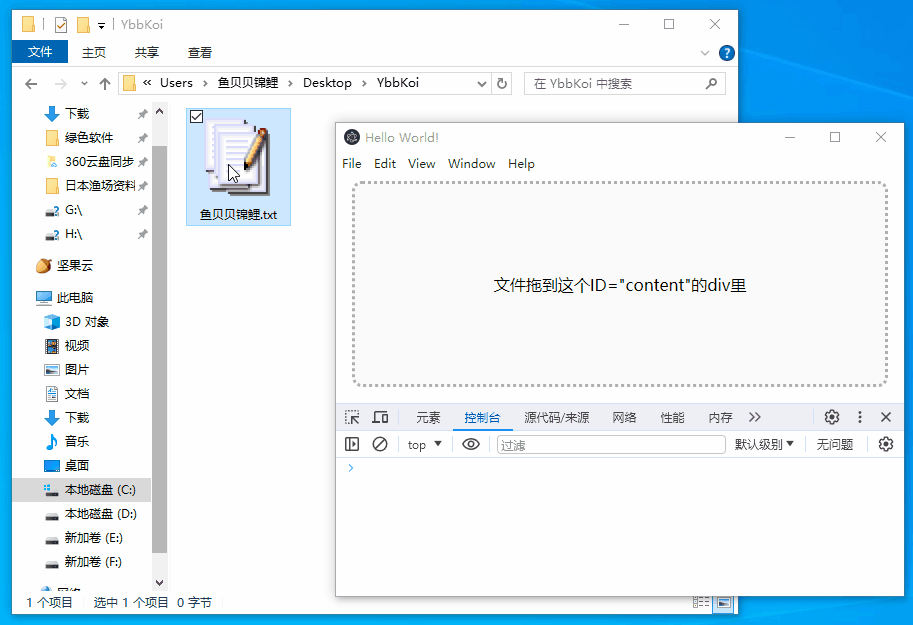This screenshot has height=625, width=913.
Task: Open the console settings gear
Action: pyautogui.click(x=885, y=444)
